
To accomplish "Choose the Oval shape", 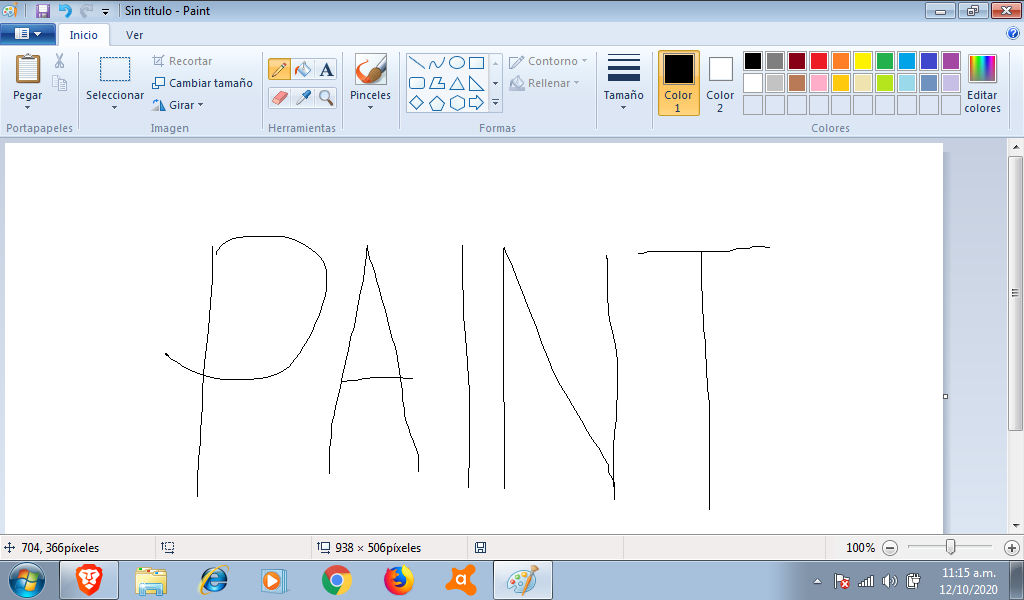I will tap(457, 63).
